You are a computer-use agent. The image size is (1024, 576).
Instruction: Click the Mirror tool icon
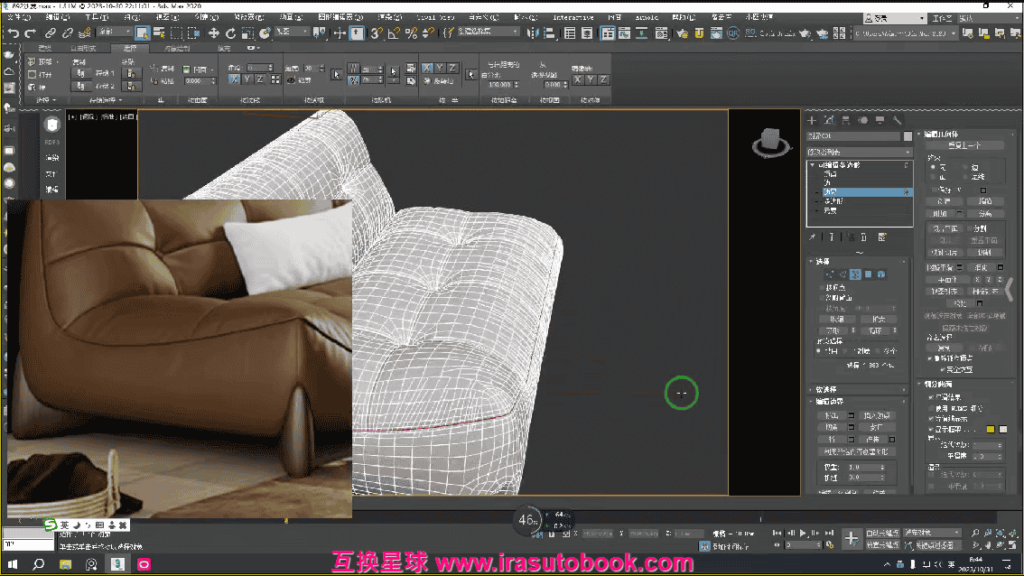point(532,33)
